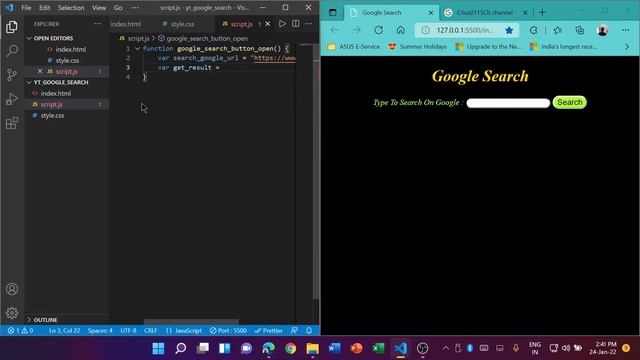
Task: Open the more menus ellipsis in VS Code title bar
Action: pos(135,8)
